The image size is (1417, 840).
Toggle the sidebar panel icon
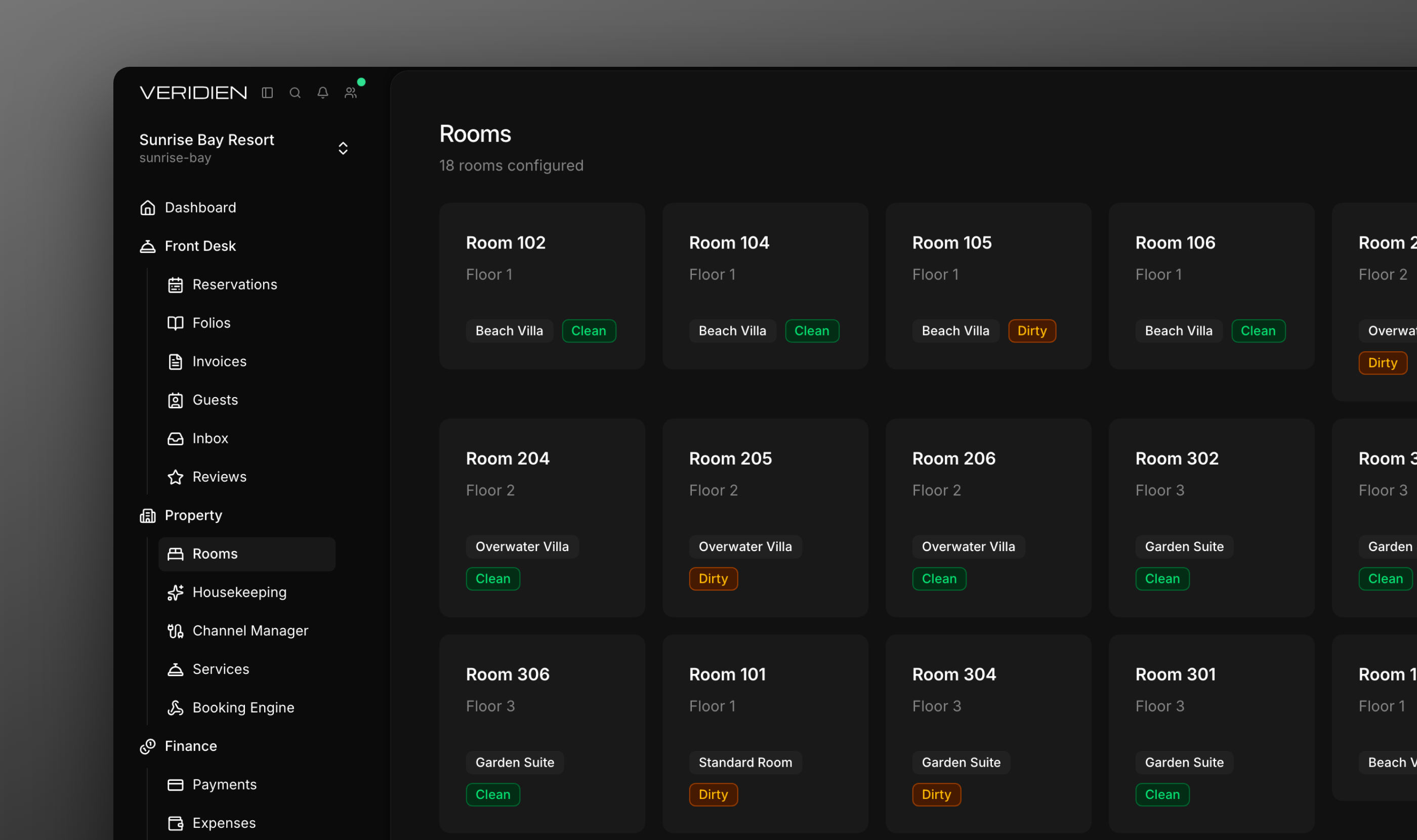[267, 93]
